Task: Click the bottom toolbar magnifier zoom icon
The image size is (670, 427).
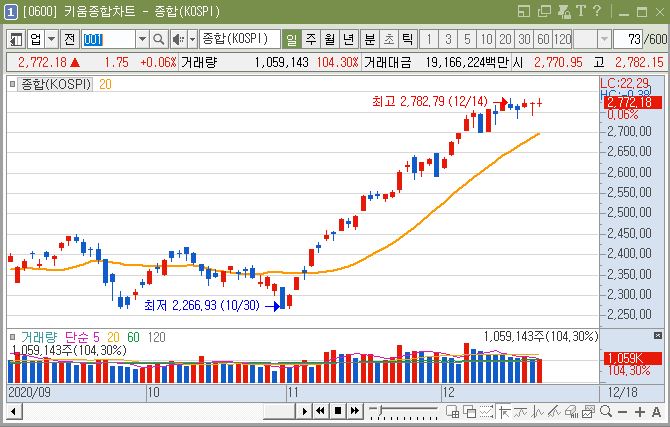Action: coord(606,412)
